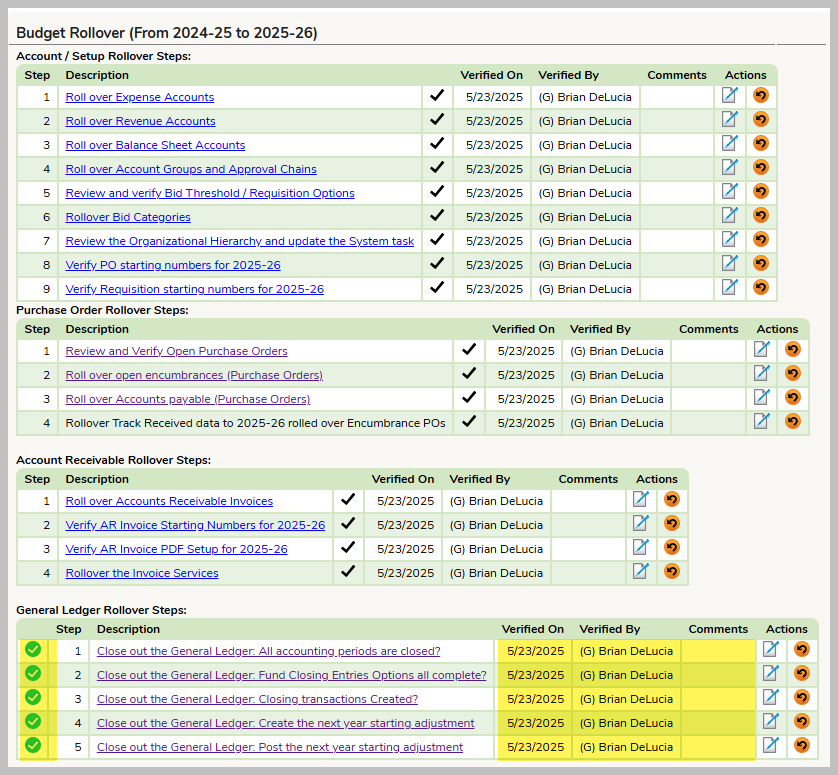Viewport: 838px width, 775px height.
Task: Edit Closing transactions Created step
Action: point(771,699)
